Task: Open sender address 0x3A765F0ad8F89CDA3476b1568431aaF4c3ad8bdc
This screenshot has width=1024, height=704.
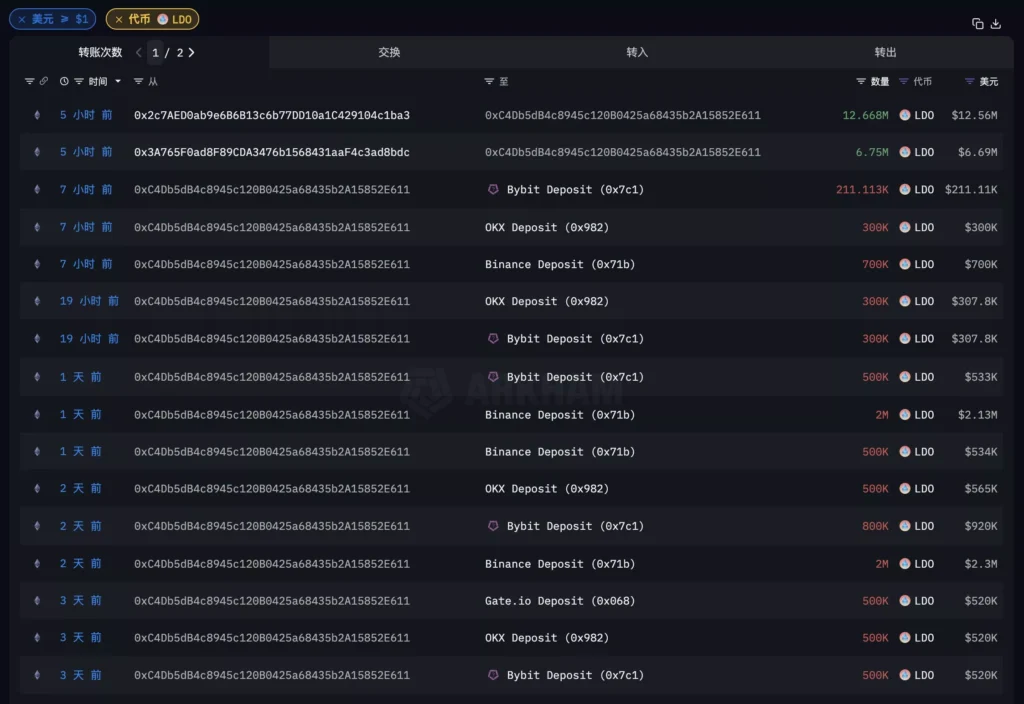Action: point(272,152)
